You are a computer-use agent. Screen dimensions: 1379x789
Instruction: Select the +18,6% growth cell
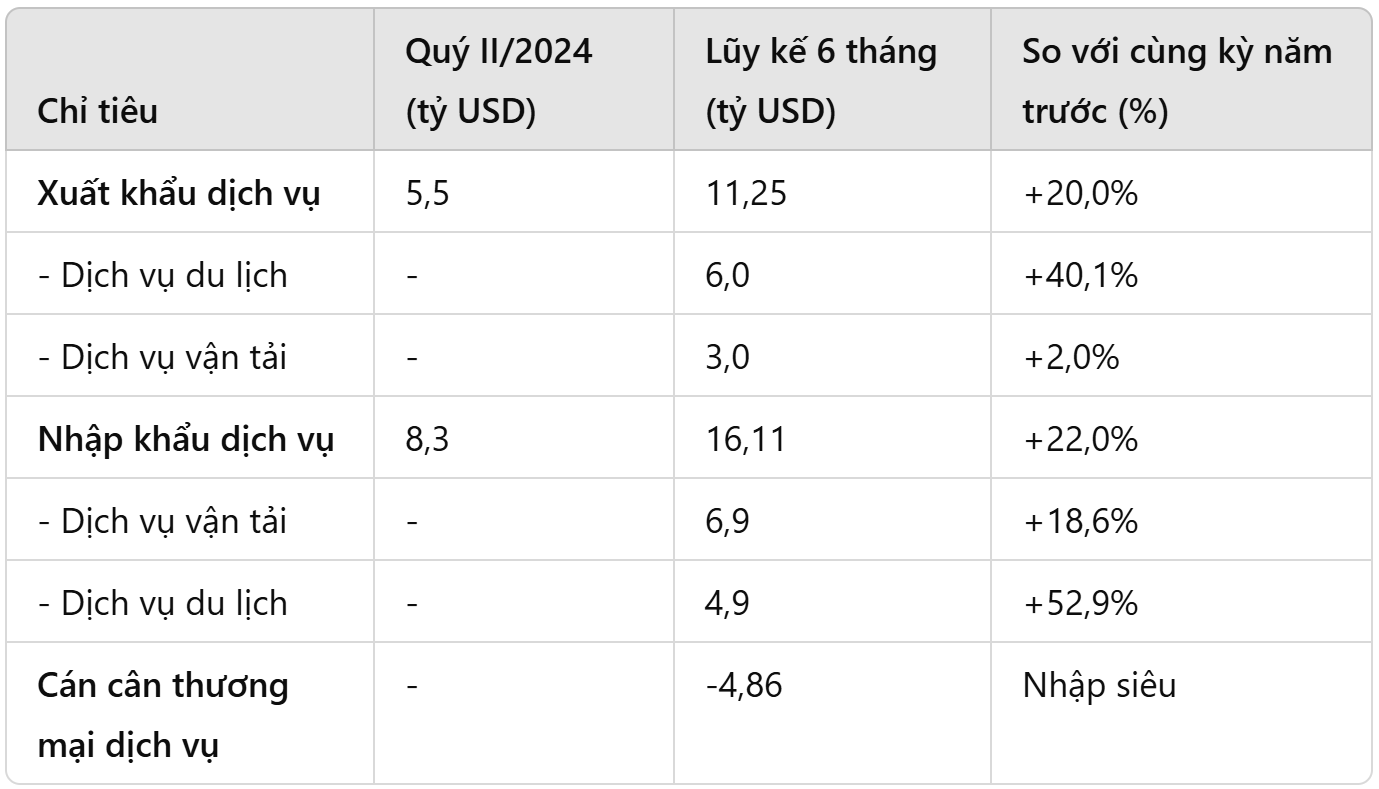coord(1080,521)
